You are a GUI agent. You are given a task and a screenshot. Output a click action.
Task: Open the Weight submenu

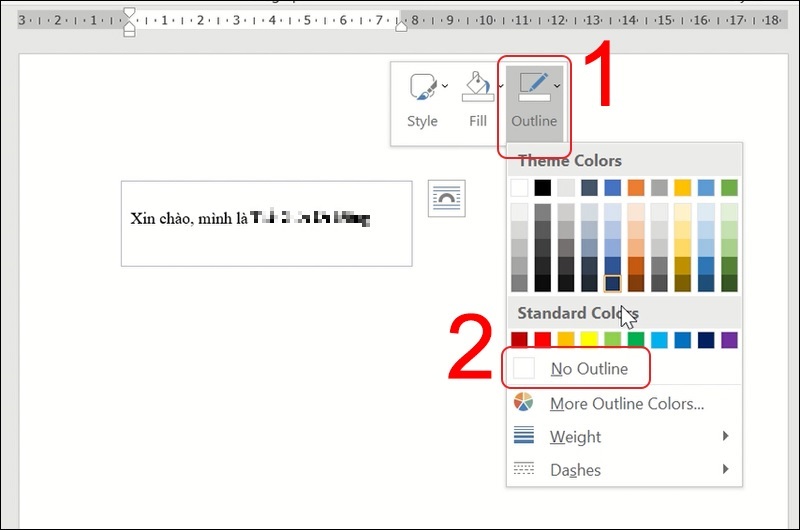[x=725, y=436]
